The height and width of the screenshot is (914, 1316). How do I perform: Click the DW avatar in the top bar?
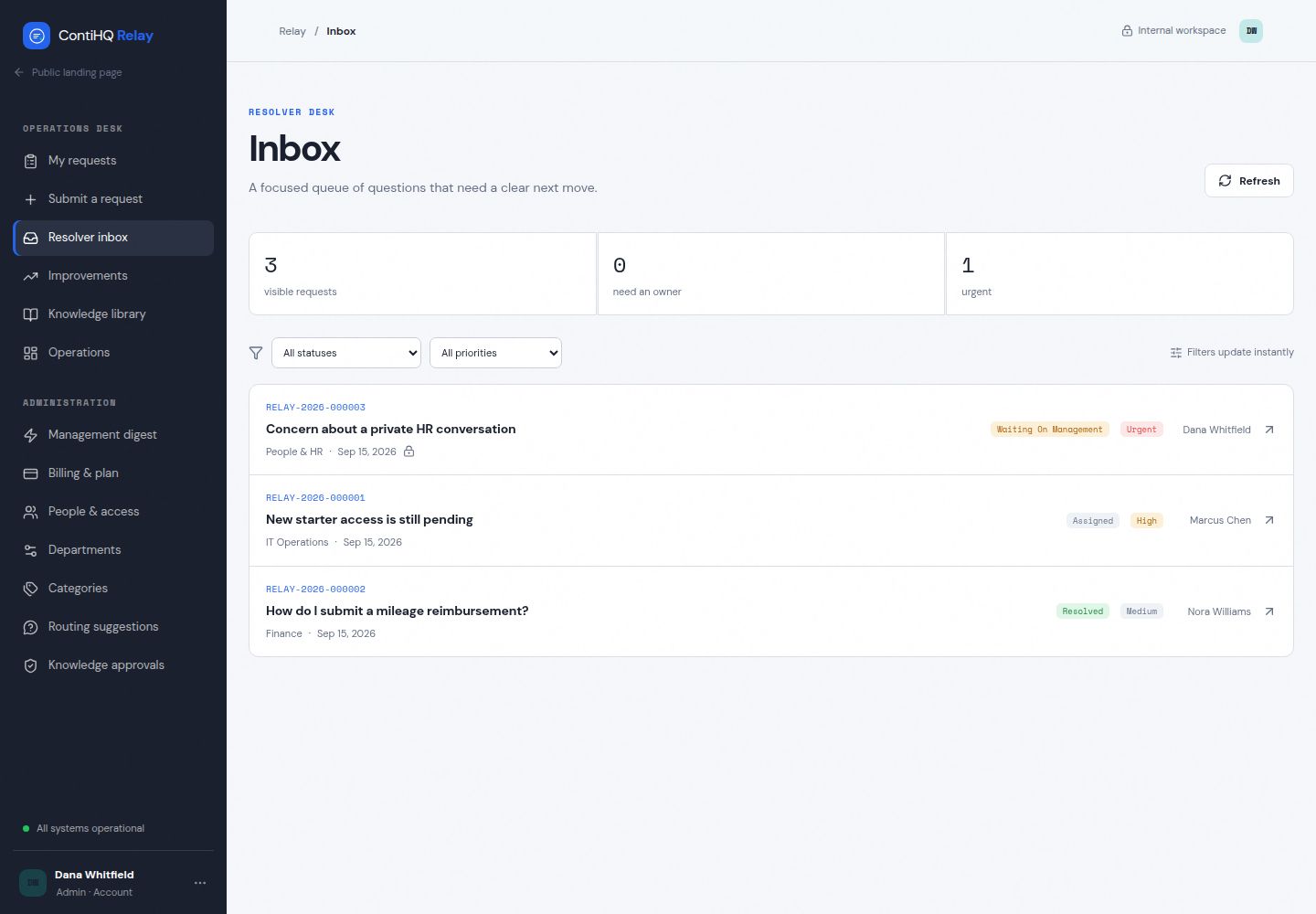pos(1251,31)
